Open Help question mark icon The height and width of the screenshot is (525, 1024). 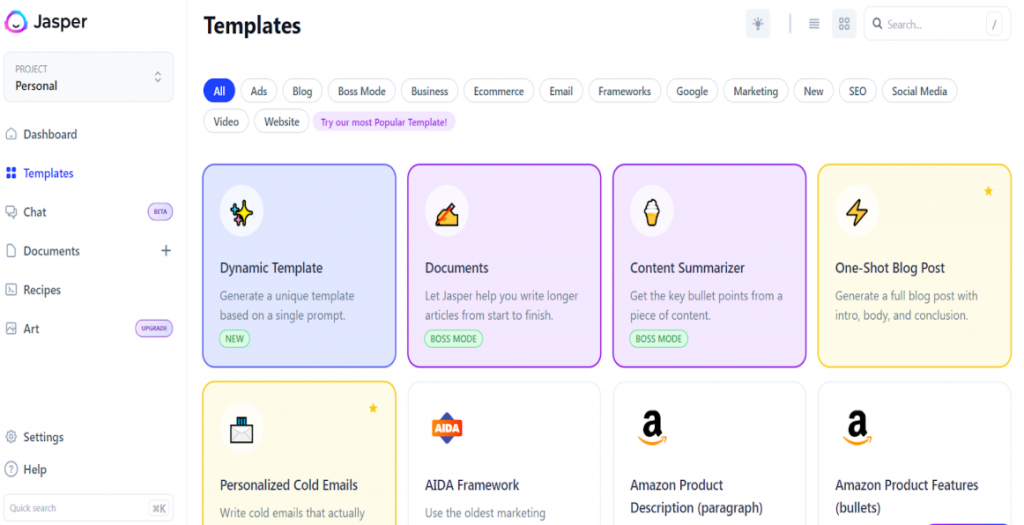(11, 469)
